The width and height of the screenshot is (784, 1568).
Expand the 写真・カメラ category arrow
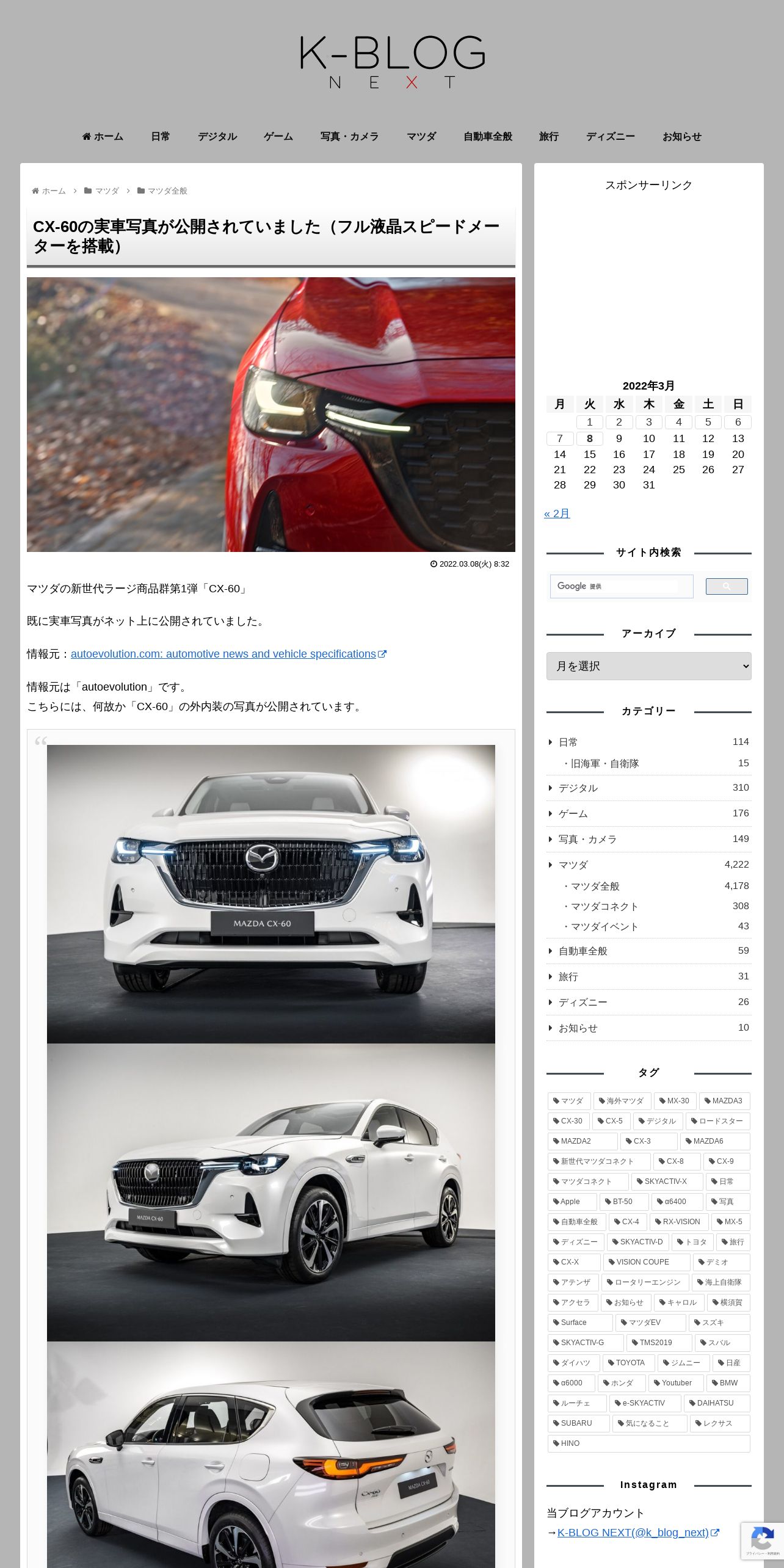click(551, 840)
